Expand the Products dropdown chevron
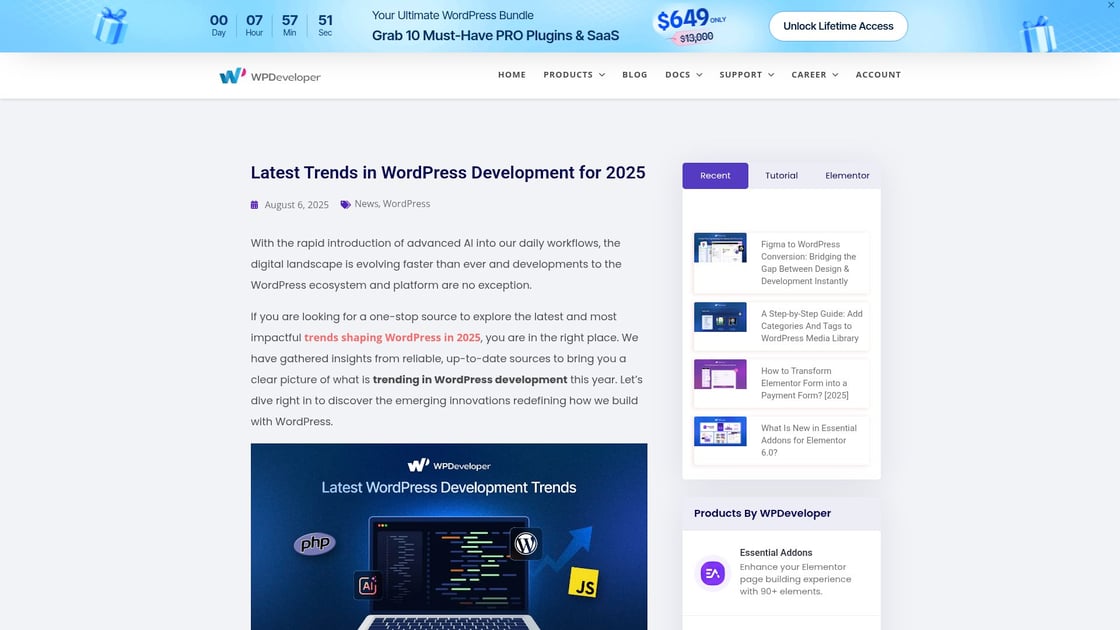Screen dimensions: 1120x630 (x=601, y=75)
